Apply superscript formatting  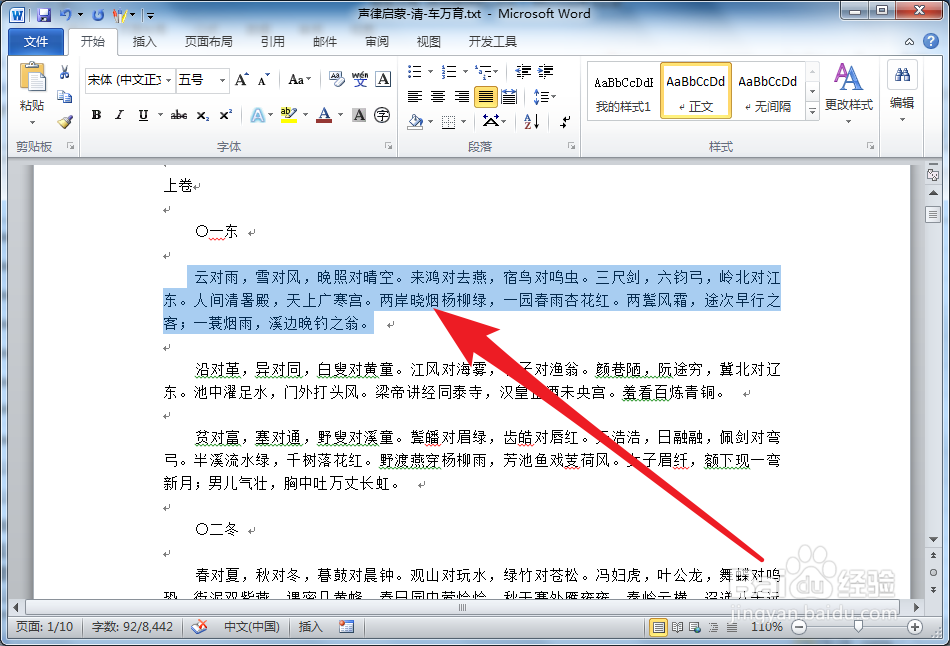pyautogui.click(x=225, y=114)
